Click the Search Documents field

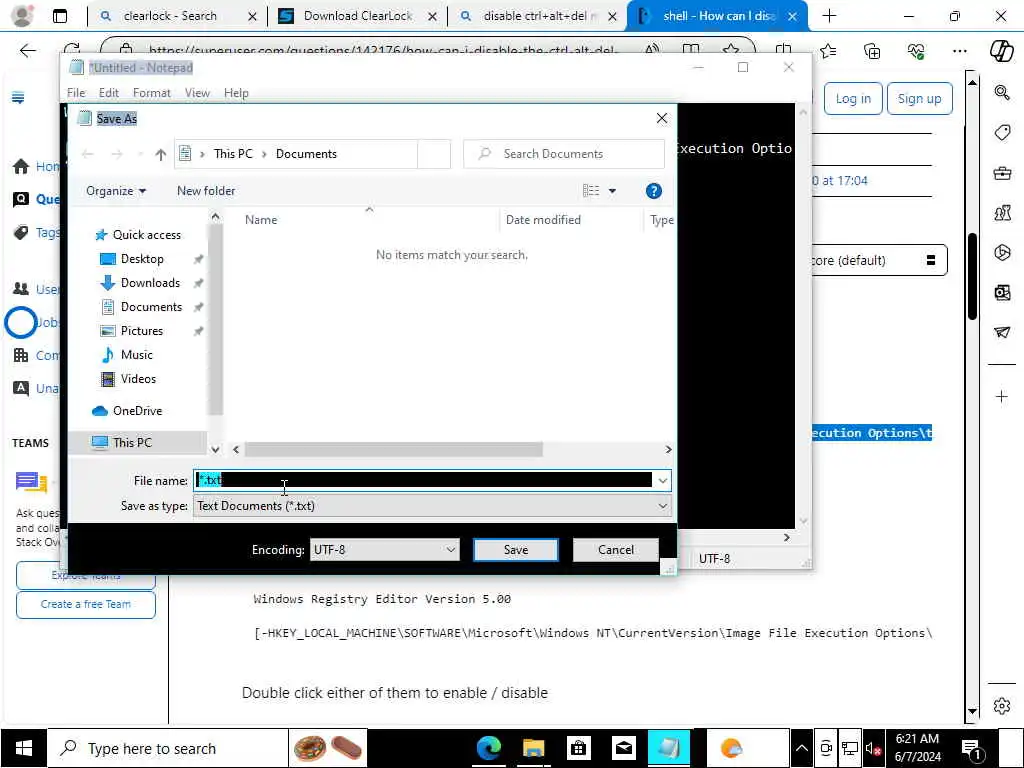pos(564,154)
